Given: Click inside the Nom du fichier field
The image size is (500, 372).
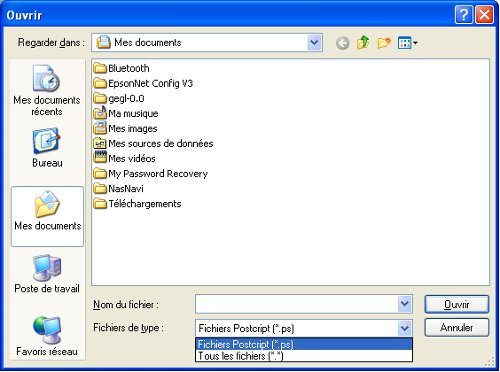Looking at the screenshot, I should coord(297,304).
